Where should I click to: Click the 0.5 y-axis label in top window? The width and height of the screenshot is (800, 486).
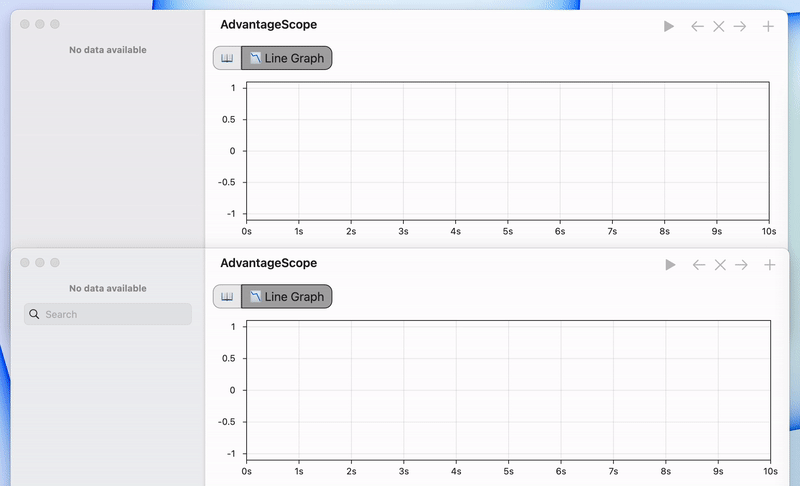pyautogui.click(x=229, y=119)
